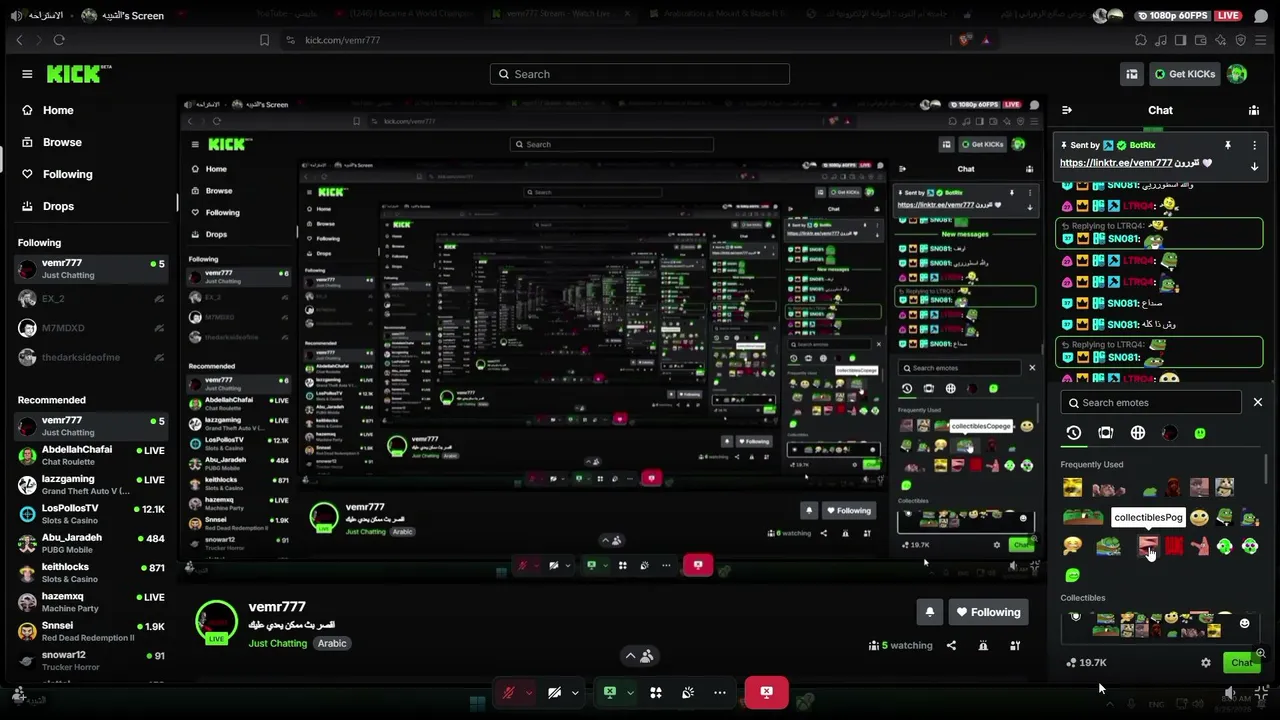The image size is (1280, 720).
Task: Open Snnsei recommended channel
Action: pyautogui.click(x=90, y=632)
